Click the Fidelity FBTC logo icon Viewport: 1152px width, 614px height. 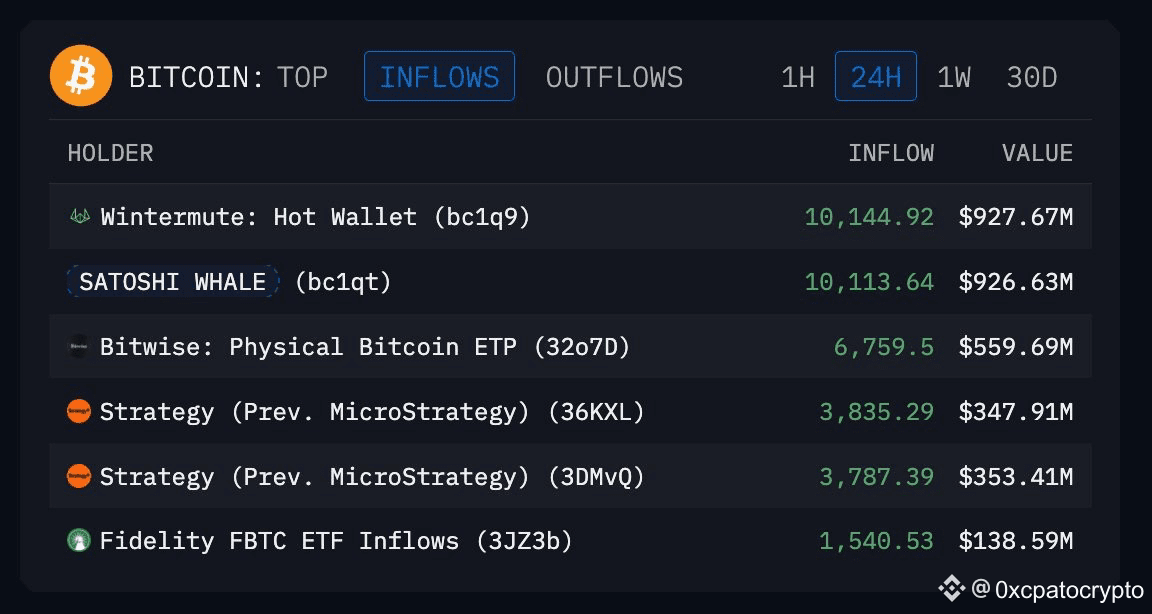79,541
